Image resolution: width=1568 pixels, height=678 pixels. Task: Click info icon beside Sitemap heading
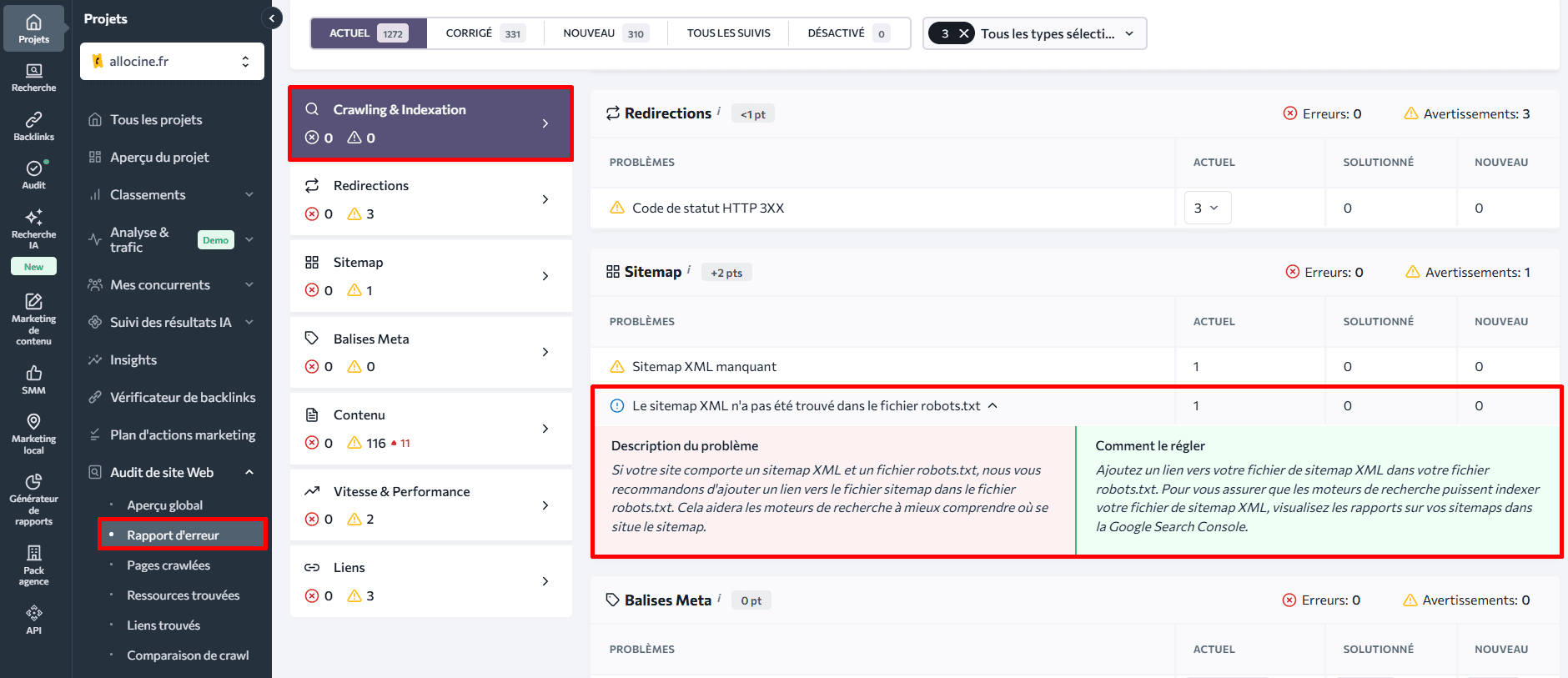[689, 269]
